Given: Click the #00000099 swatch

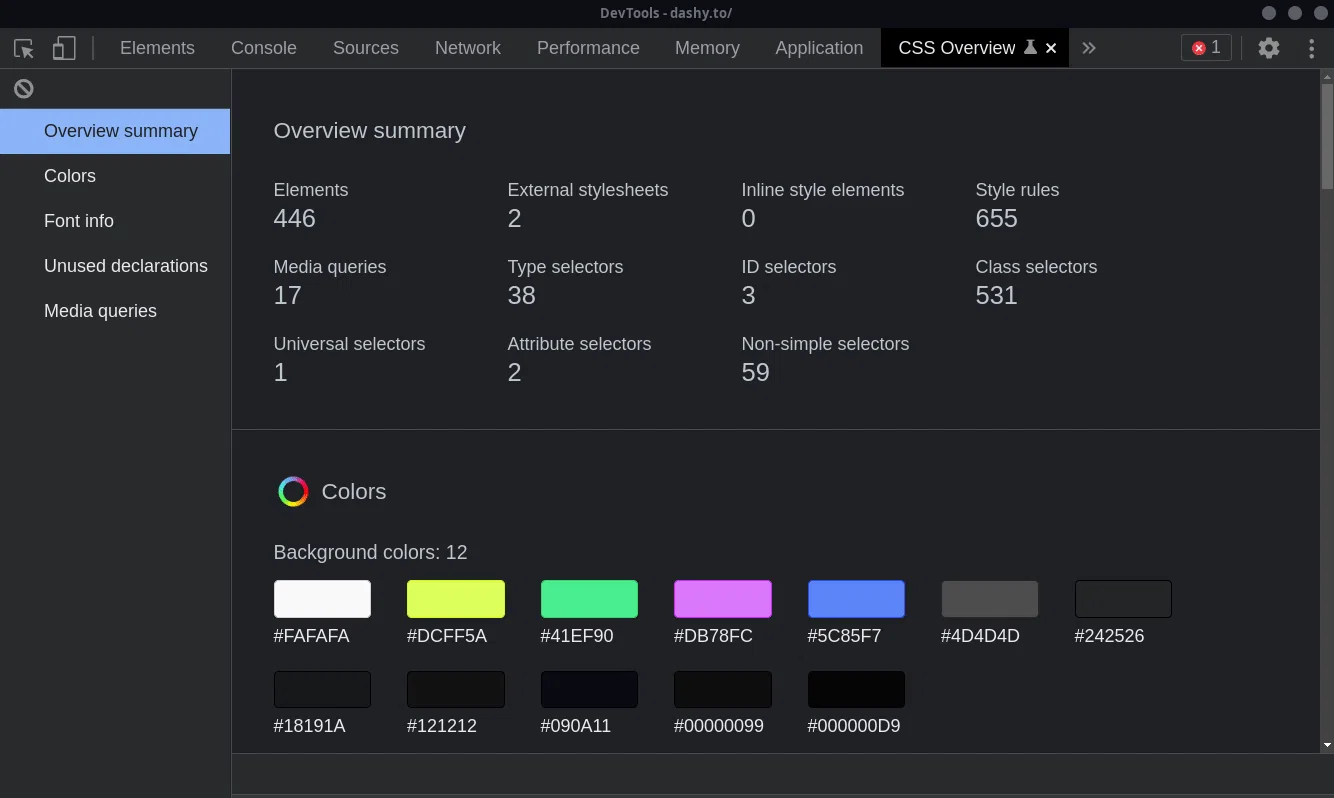Looking at the screenshot, I should pyautogui.click(x=723, y=689).
